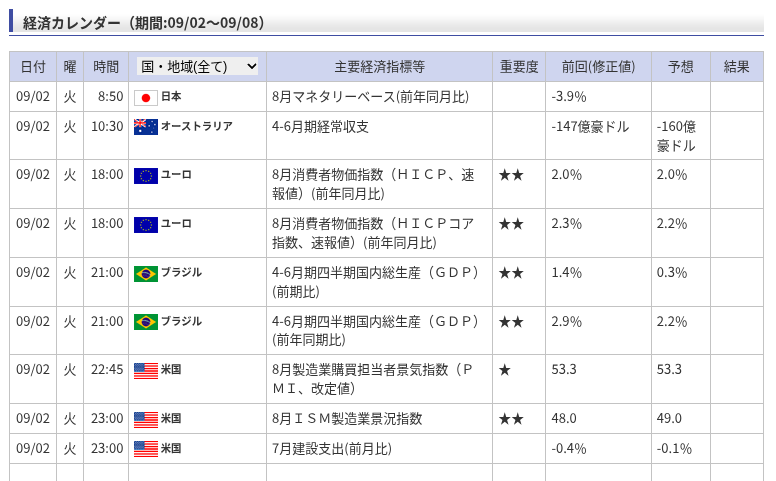Click the 重要度 column header
776x481 pixels.
click(x=519, y=67)
